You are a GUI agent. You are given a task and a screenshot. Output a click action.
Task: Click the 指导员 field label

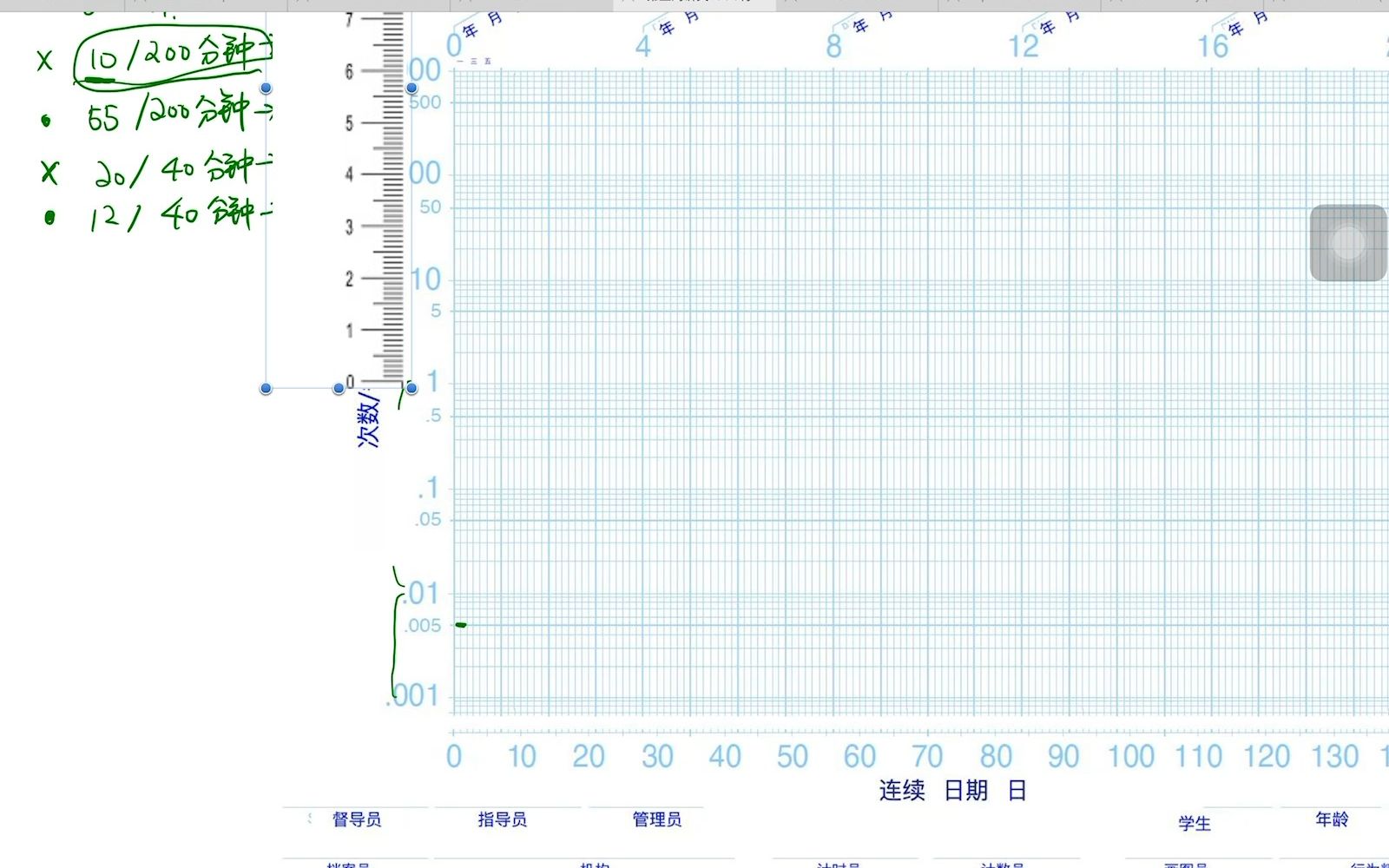pyautogui.click(x=502, y=819)
